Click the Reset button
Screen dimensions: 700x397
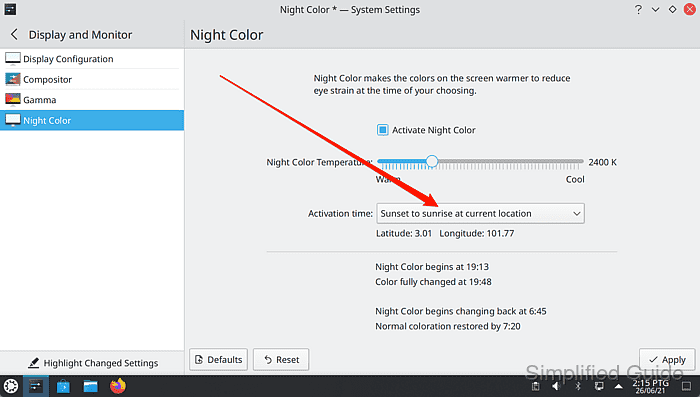[281, 359]
